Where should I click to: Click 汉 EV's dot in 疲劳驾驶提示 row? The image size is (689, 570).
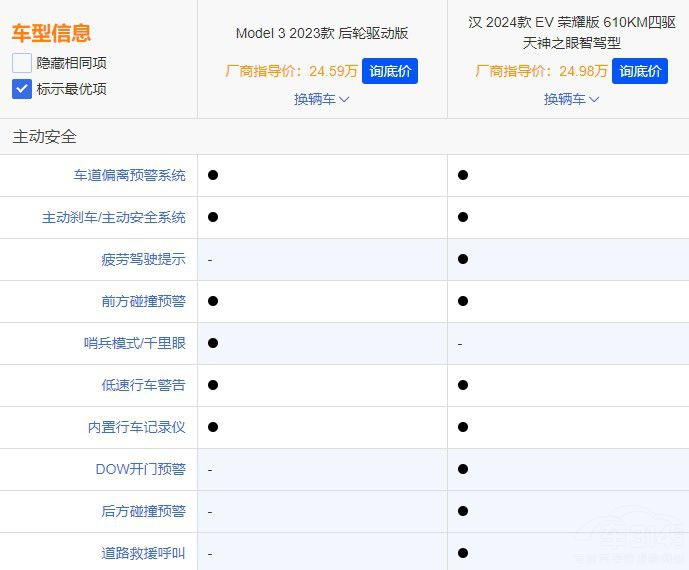point(462,259)
